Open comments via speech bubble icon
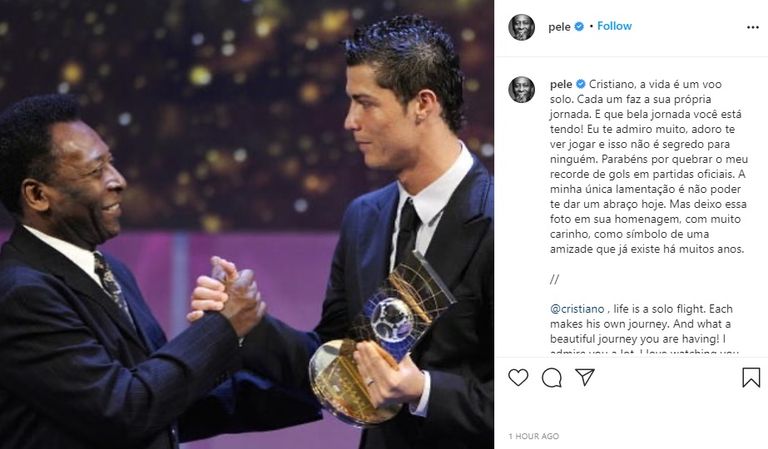Image resolution: width=768 pixels, height=449 pixels. (552, 378)
